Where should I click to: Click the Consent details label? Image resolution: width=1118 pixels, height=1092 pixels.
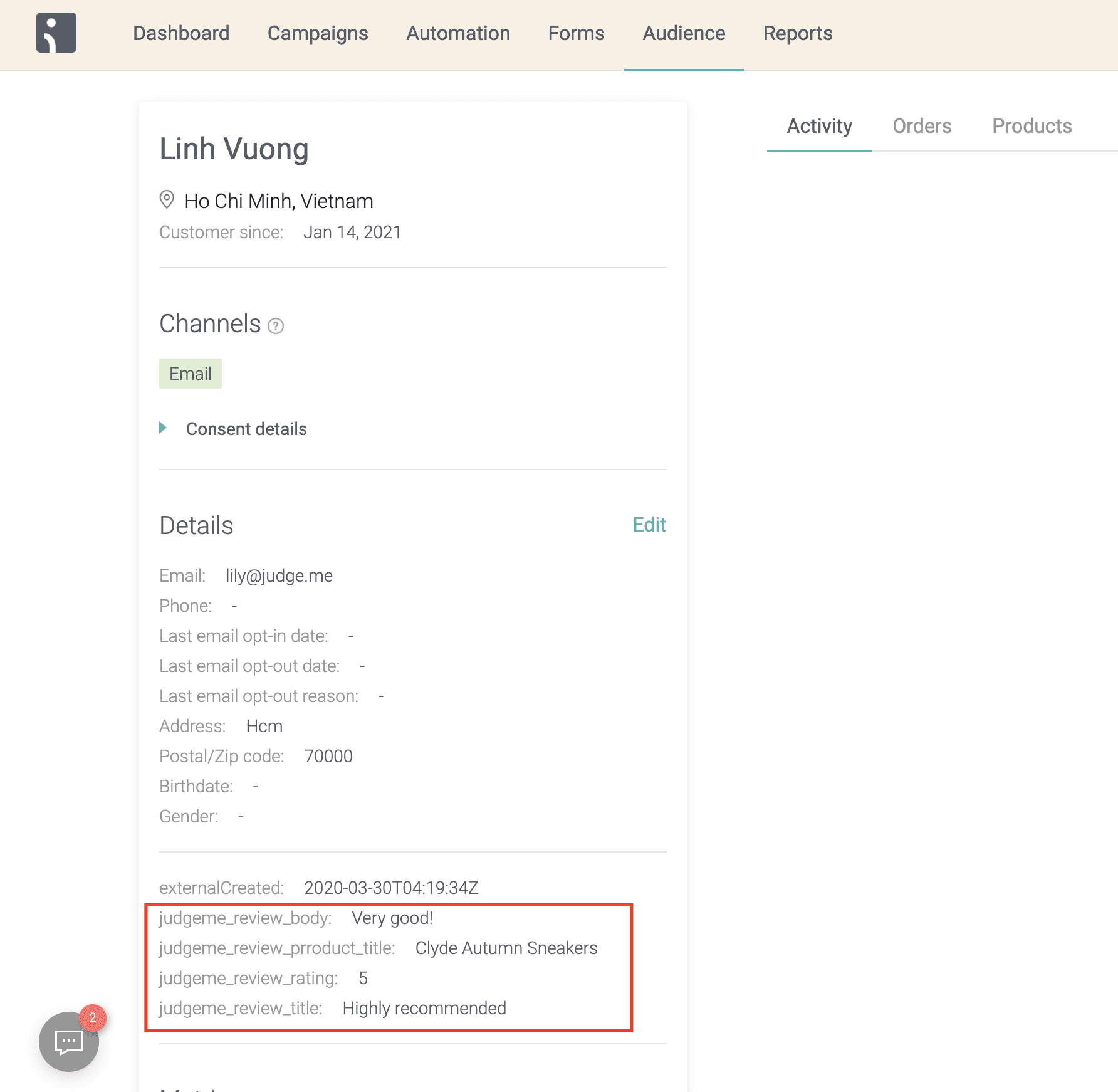246,429
